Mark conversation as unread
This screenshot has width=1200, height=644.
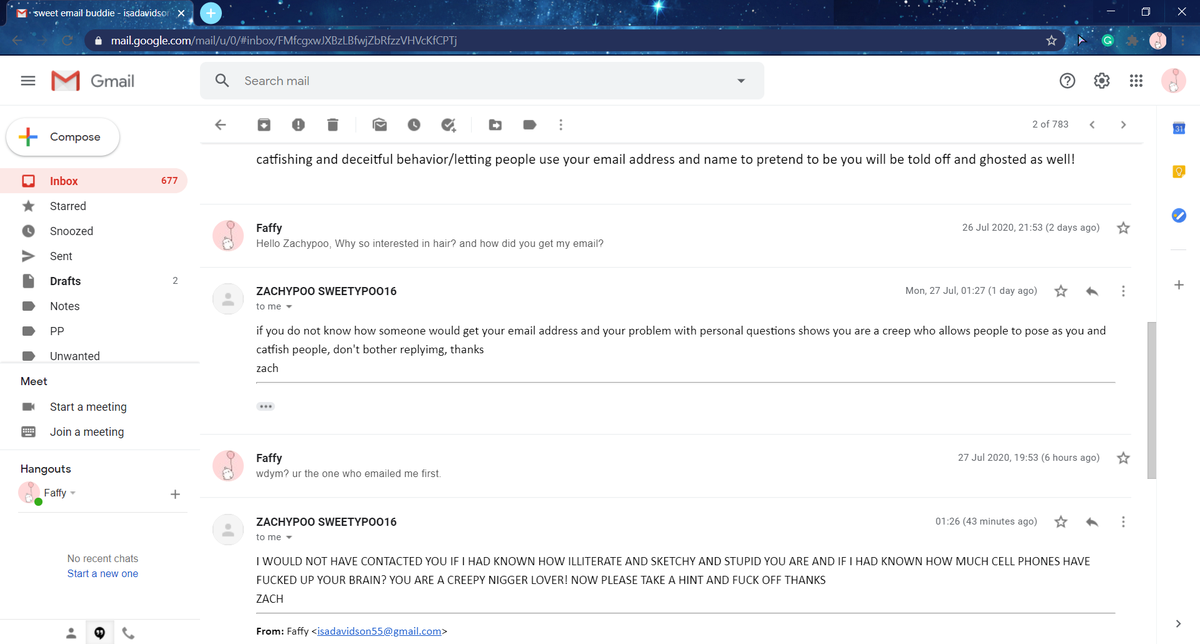380,125
